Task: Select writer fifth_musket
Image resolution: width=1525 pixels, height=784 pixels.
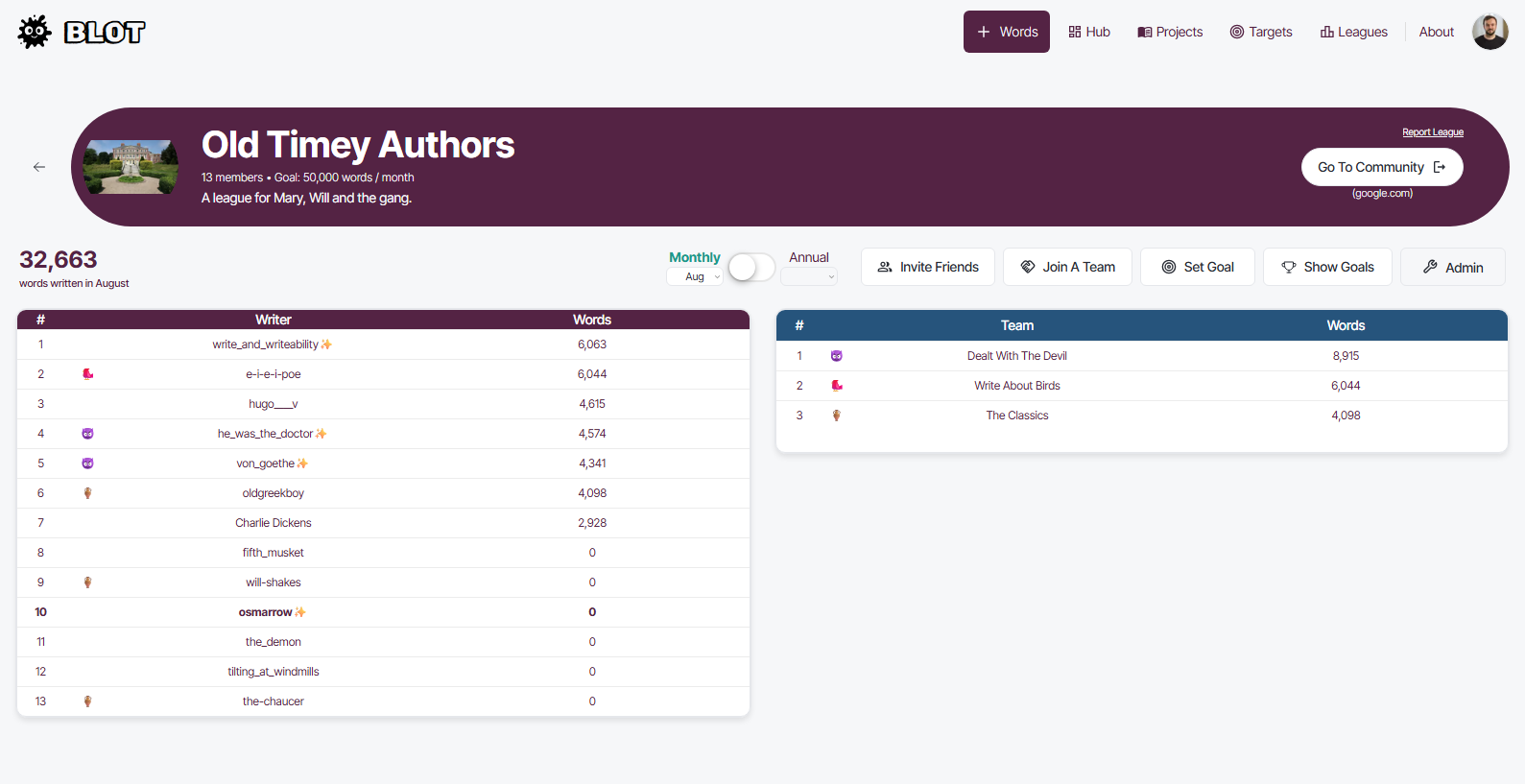Action: pos(274,553)
